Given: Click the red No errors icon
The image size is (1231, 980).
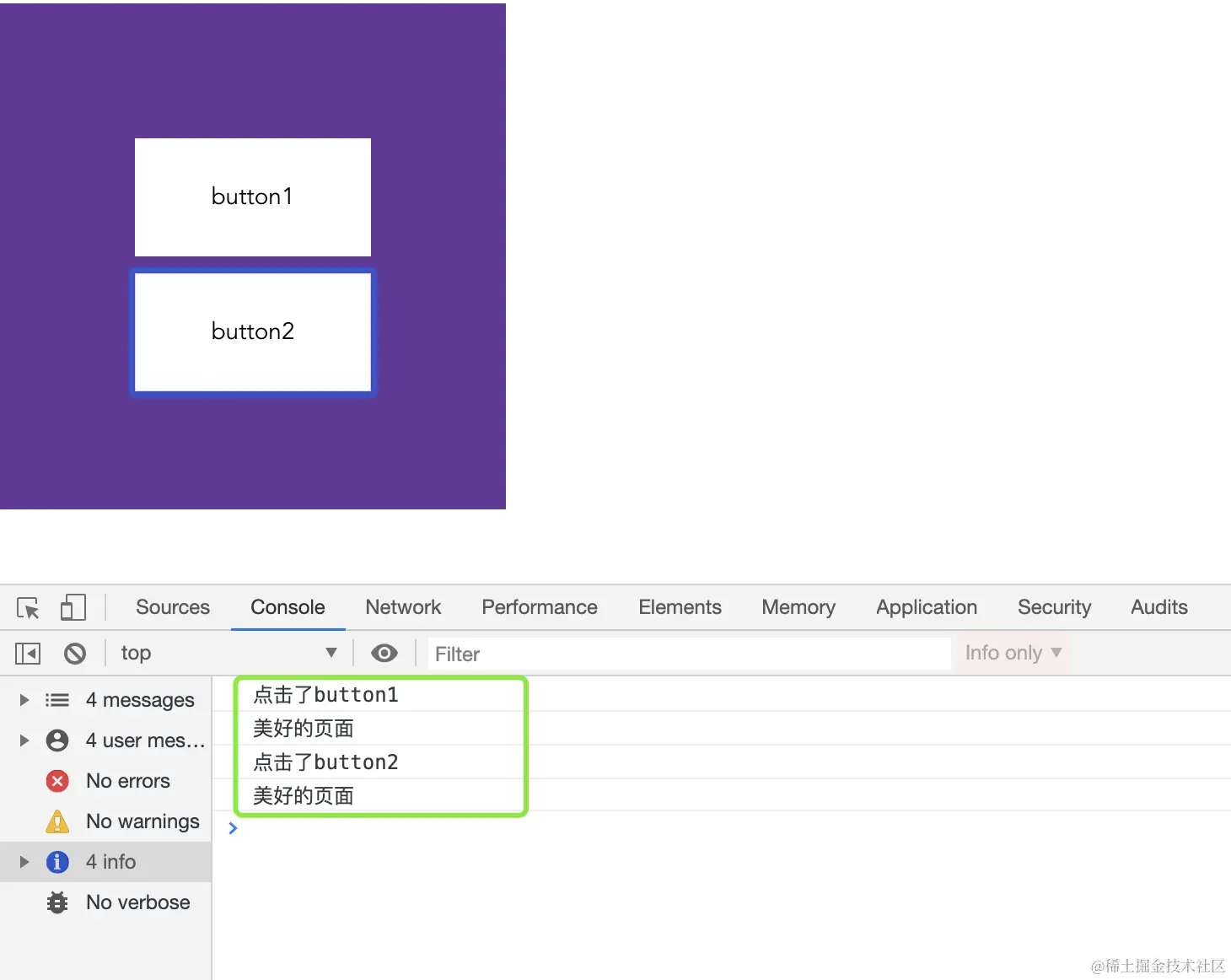Looking at the screenshot, I should tap(57, 781).
